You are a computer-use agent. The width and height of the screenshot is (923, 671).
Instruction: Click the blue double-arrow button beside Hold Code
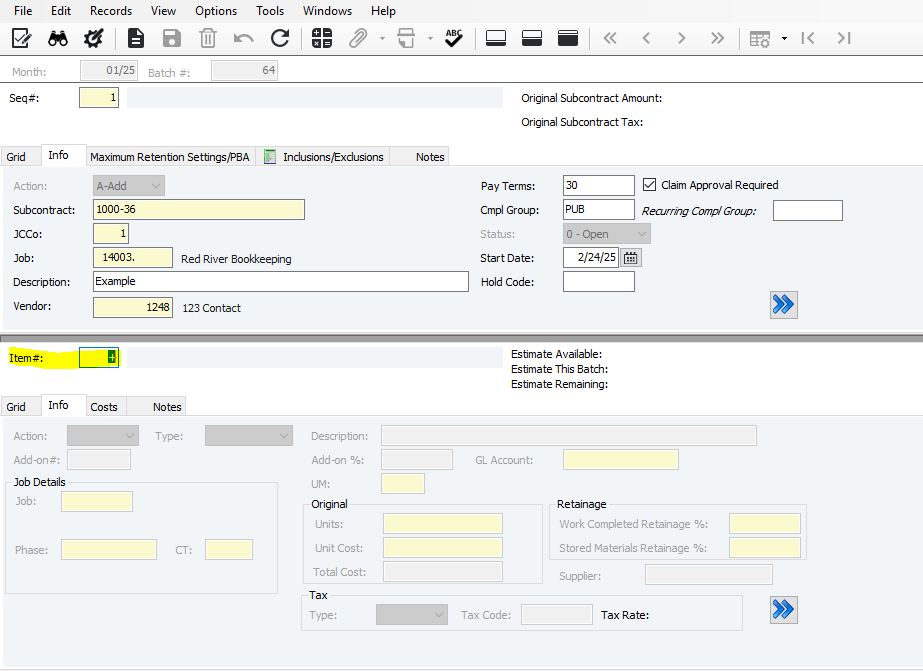pos(784,305)
